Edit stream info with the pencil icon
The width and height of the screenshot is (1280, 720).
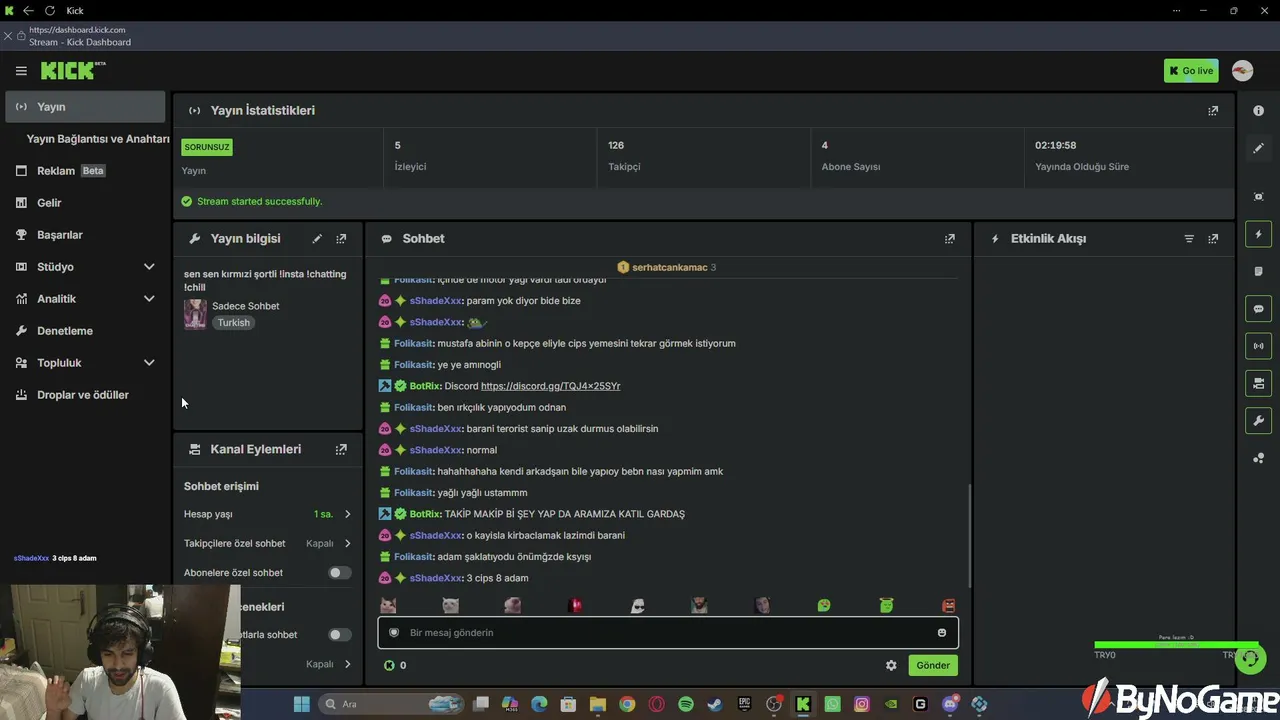point(317,239)
